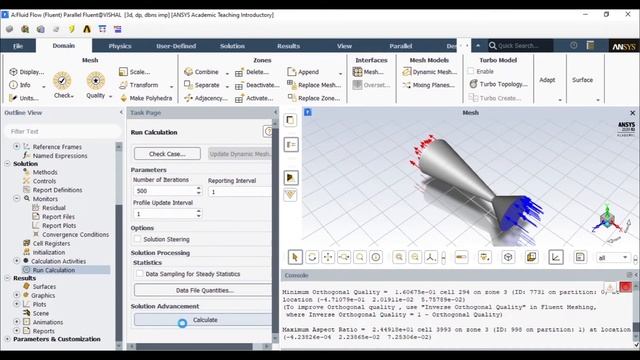Open Turbo Topology dialog
The height and width of the screenshot is (360, 640).
point(498,84)
